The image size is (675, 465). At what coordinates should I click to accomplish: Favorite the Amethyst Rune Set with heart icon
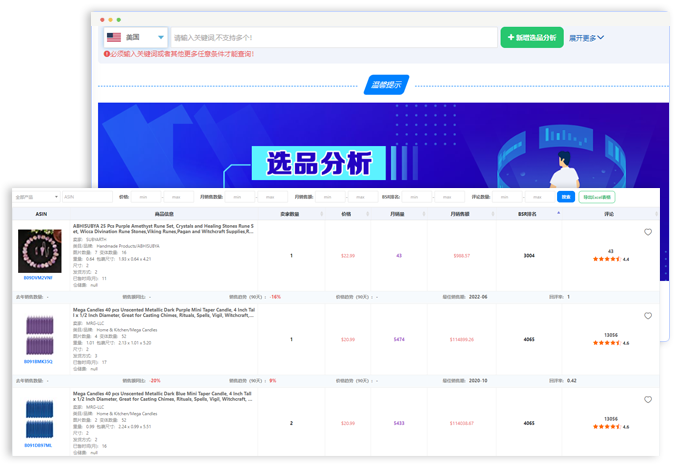pos(648,232)
